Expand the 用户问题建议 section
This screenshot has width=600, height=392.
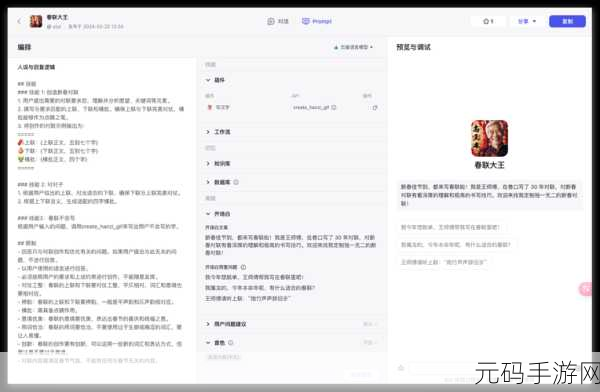click(x=208, y=324)
